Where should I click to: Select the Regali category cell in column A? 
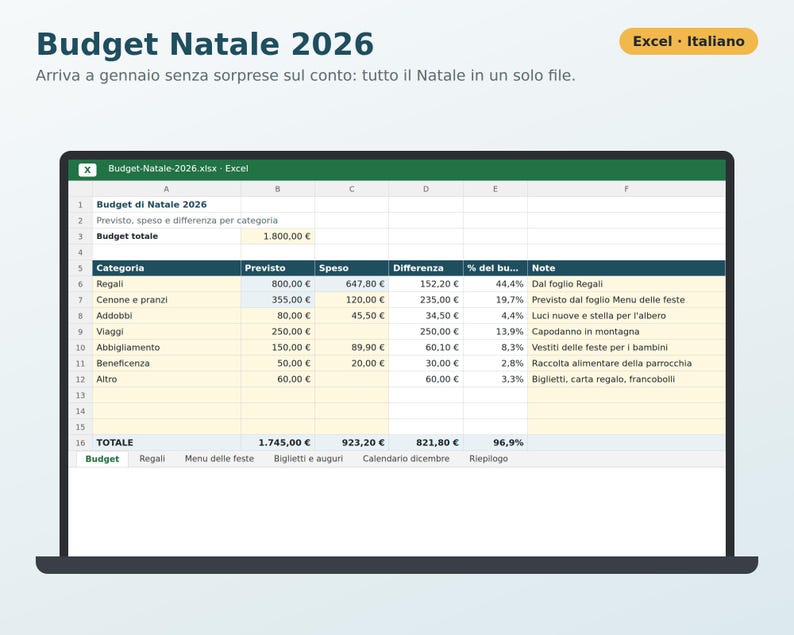(x=166, y=284)
